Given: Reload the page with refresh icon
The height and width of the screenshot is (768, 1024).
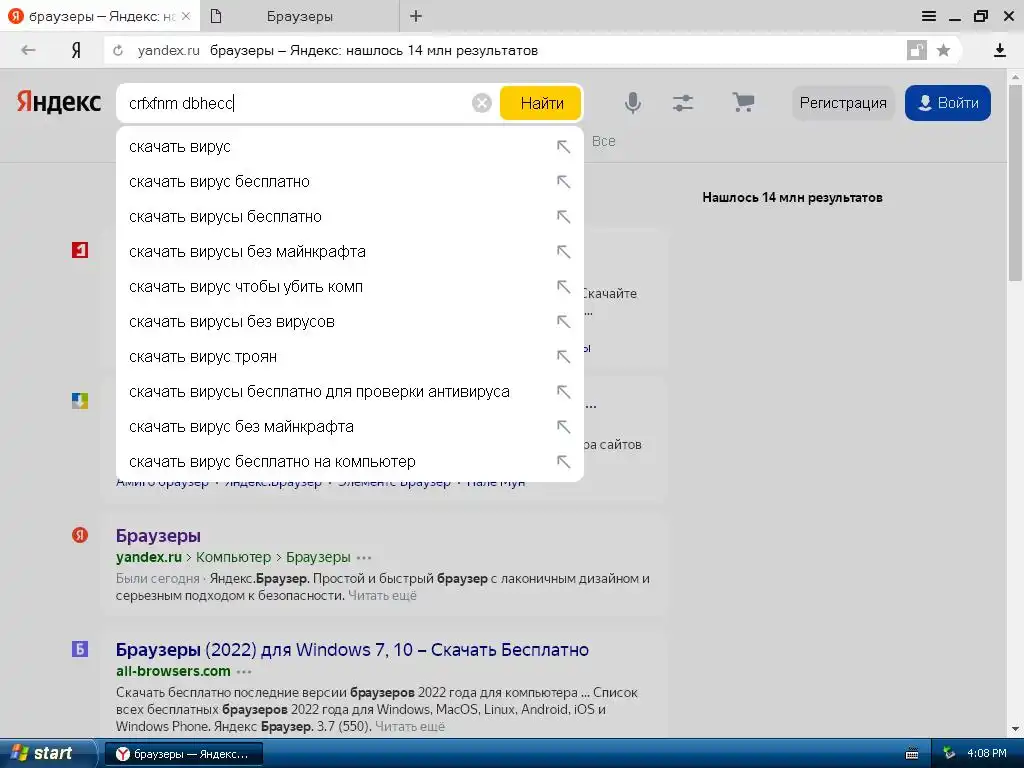Looking at the screenshot, I should tap(118, 50).
